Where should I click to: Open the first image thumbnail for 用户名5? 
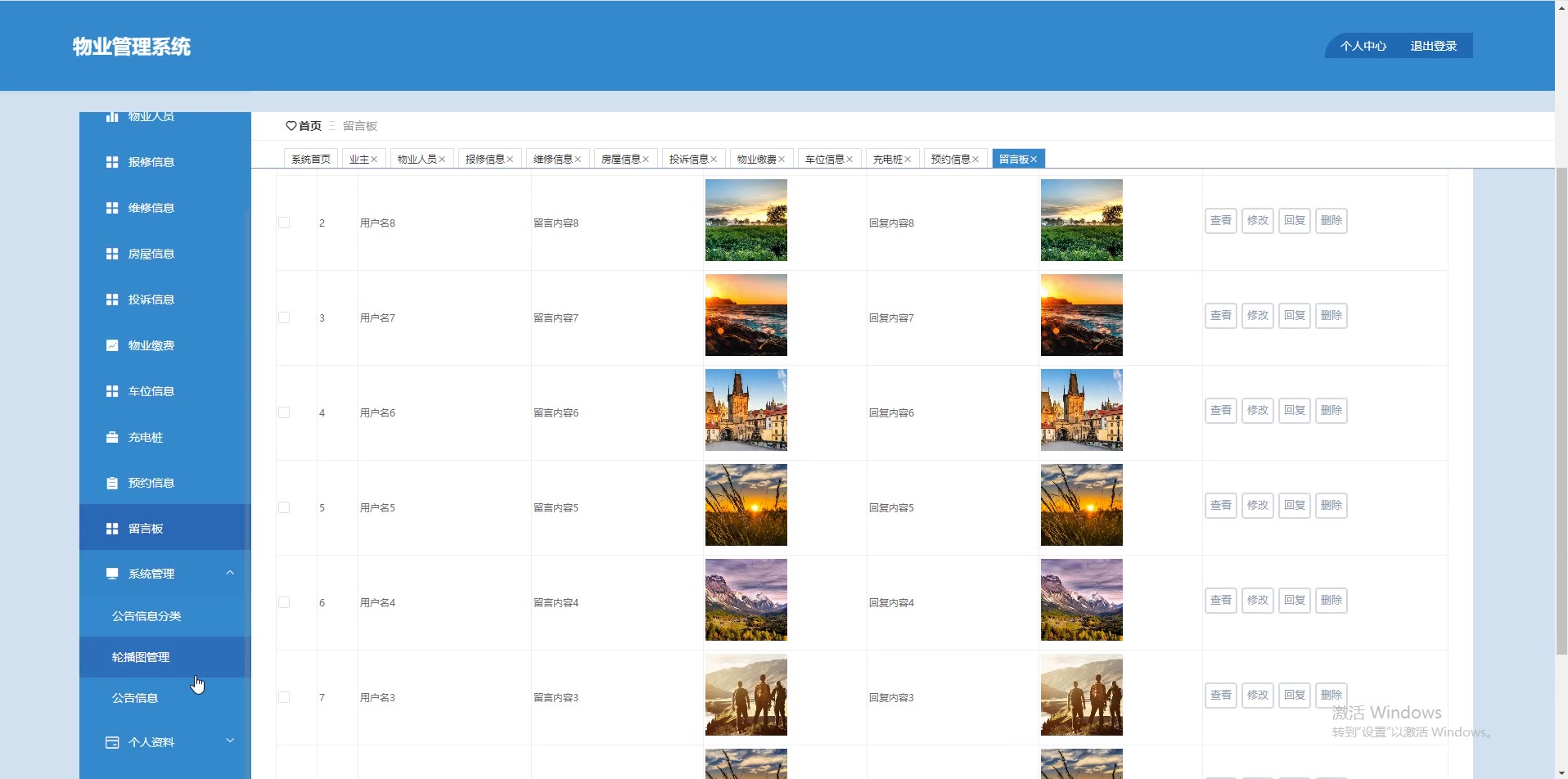pos(746,505)
